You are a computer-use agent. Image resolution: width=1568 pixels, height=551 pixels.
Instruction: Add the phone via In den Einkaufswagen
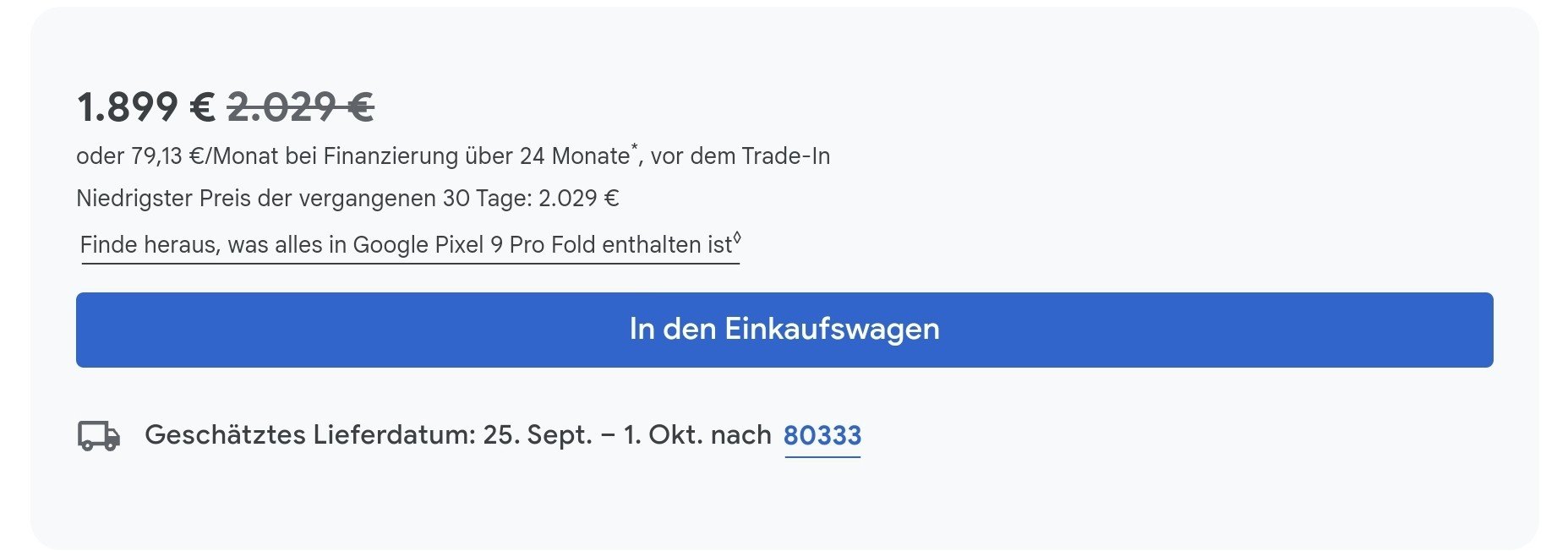point(784,330)
